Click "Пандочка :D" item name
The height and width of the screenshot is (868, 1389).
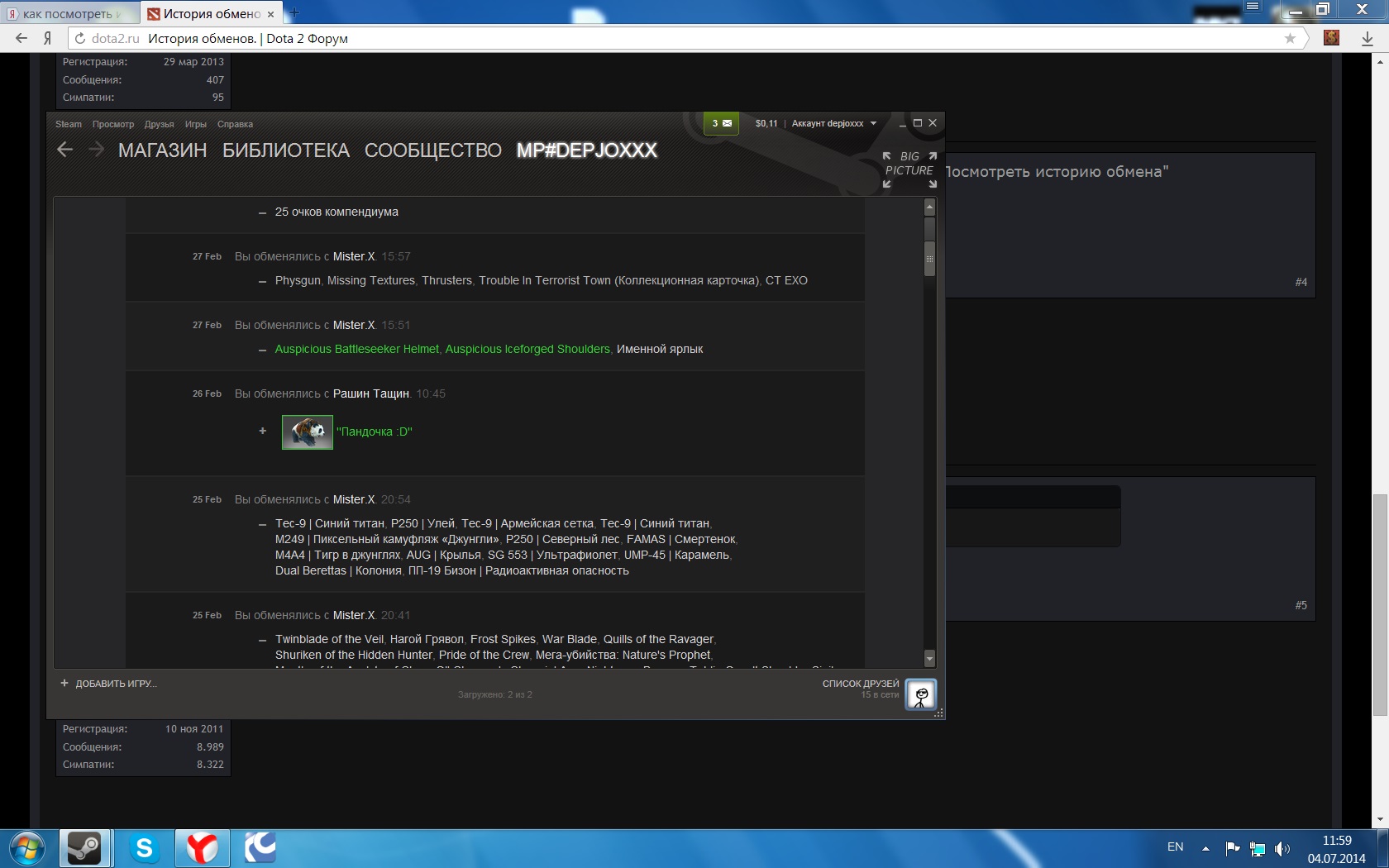point(375,432)
